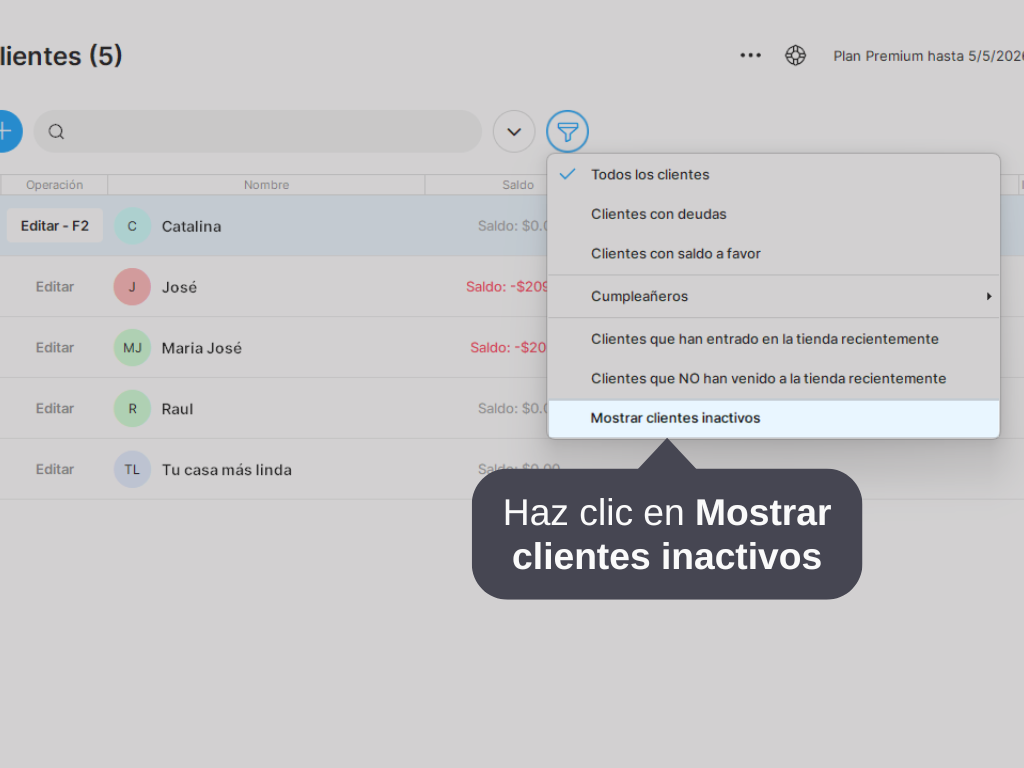This screenshot has width=1024, height=768.
Task: Select the Catalina name text
Action: [191, 227]
